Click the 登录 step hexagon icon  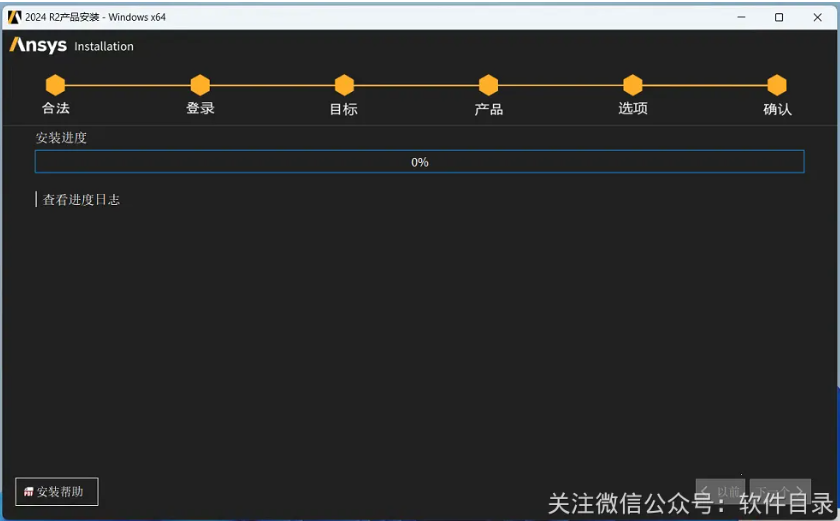click(200, 85)
